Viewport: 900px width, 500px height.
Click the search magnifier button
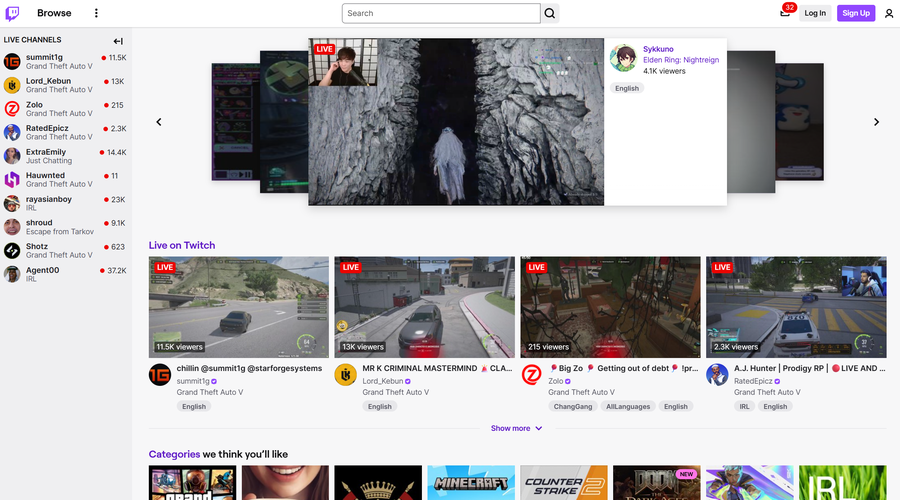550,13
